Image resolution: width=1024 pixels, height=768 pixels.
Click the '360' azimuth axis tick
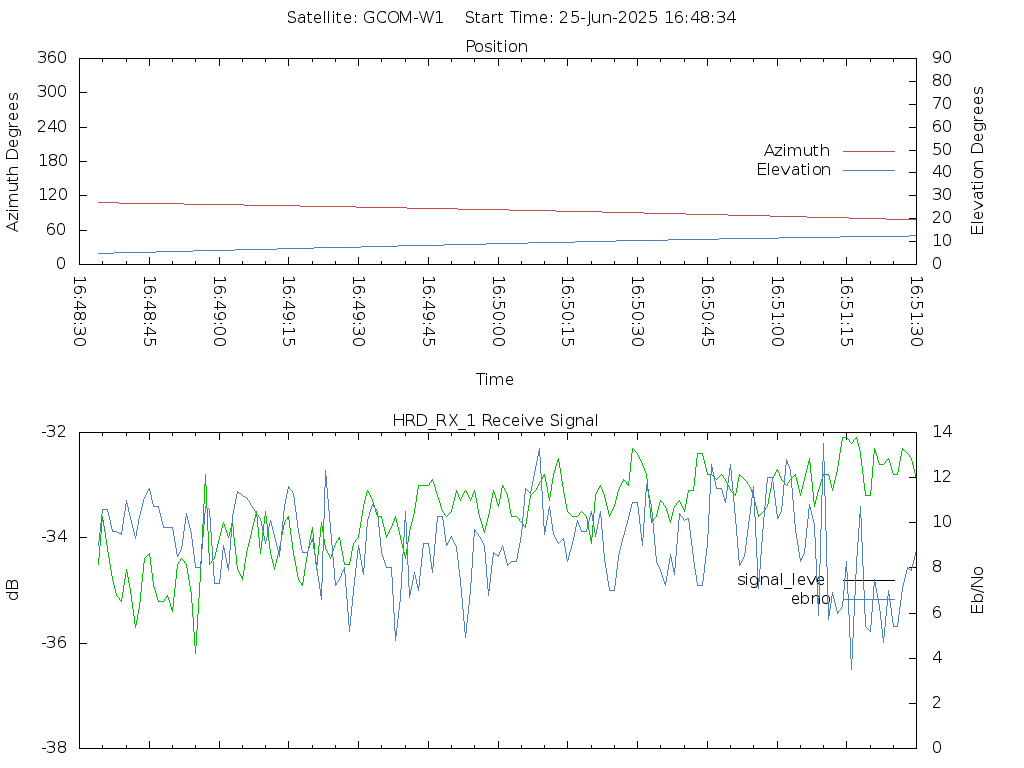(x=52, y=57)
